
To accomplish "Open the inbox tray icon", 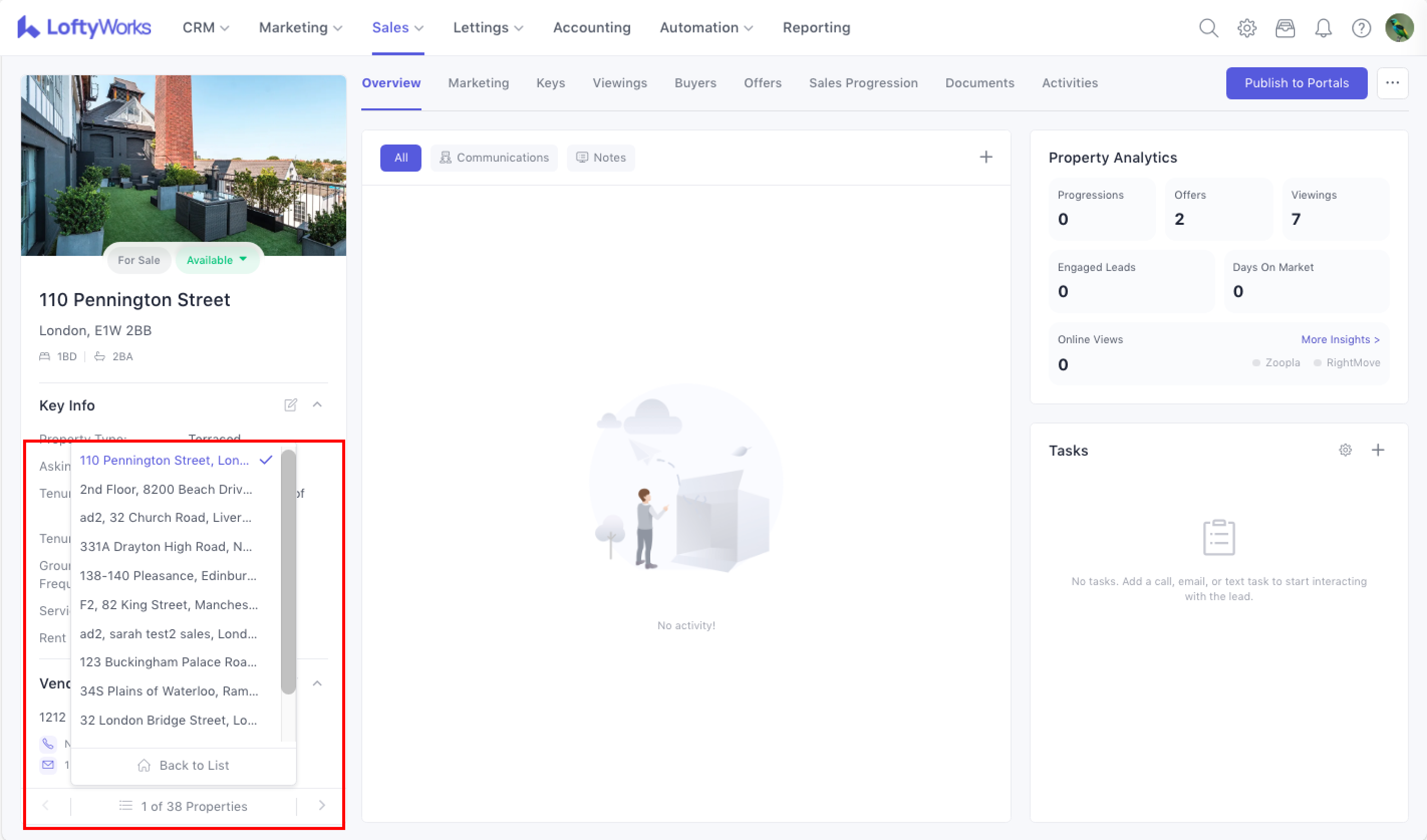I will coord(1285,28).
